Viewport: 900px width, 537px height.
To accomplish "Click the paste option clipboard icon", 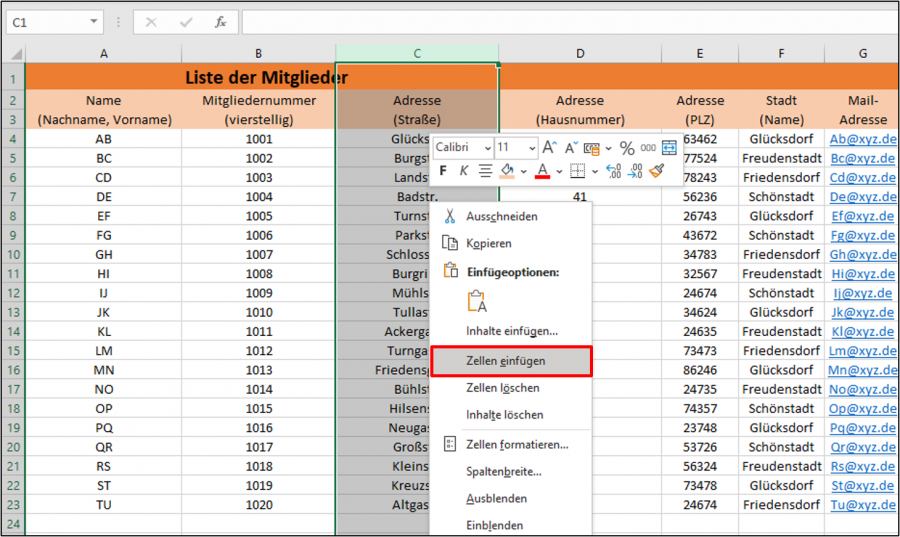I will point(476,301).
